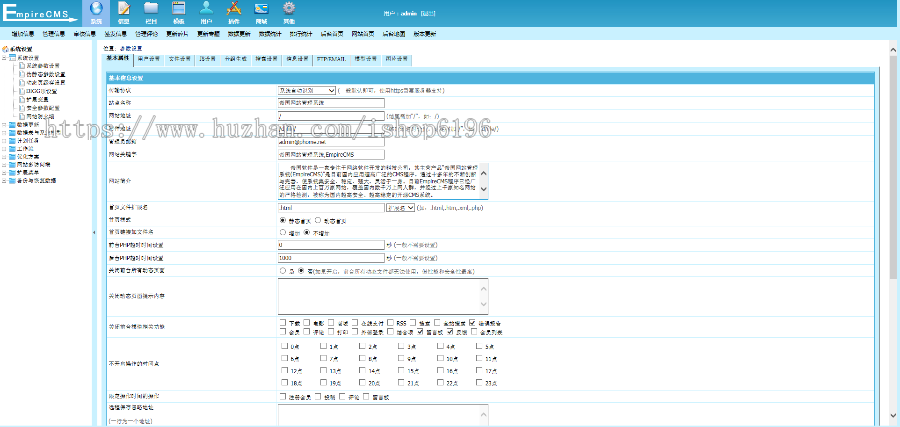Switch to the FTP/EMAIL tab
900x427 pixels.
coord(331,59)
